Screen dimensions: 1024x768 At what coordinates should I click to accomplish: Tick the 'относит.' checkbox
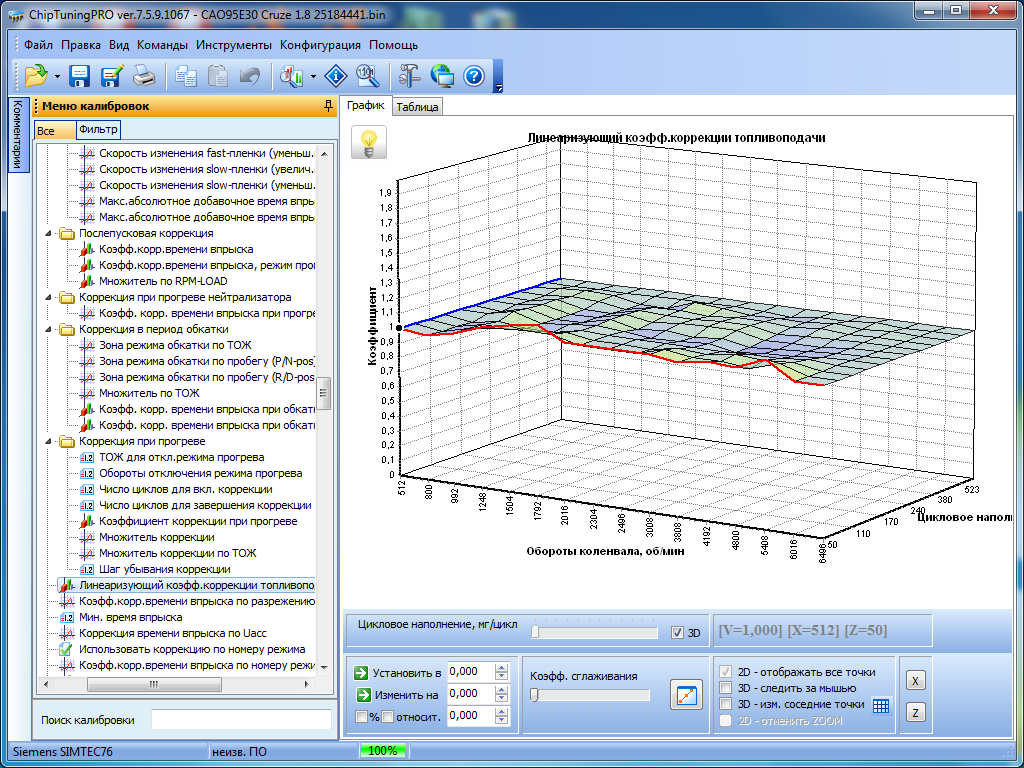tap(388, 716)
